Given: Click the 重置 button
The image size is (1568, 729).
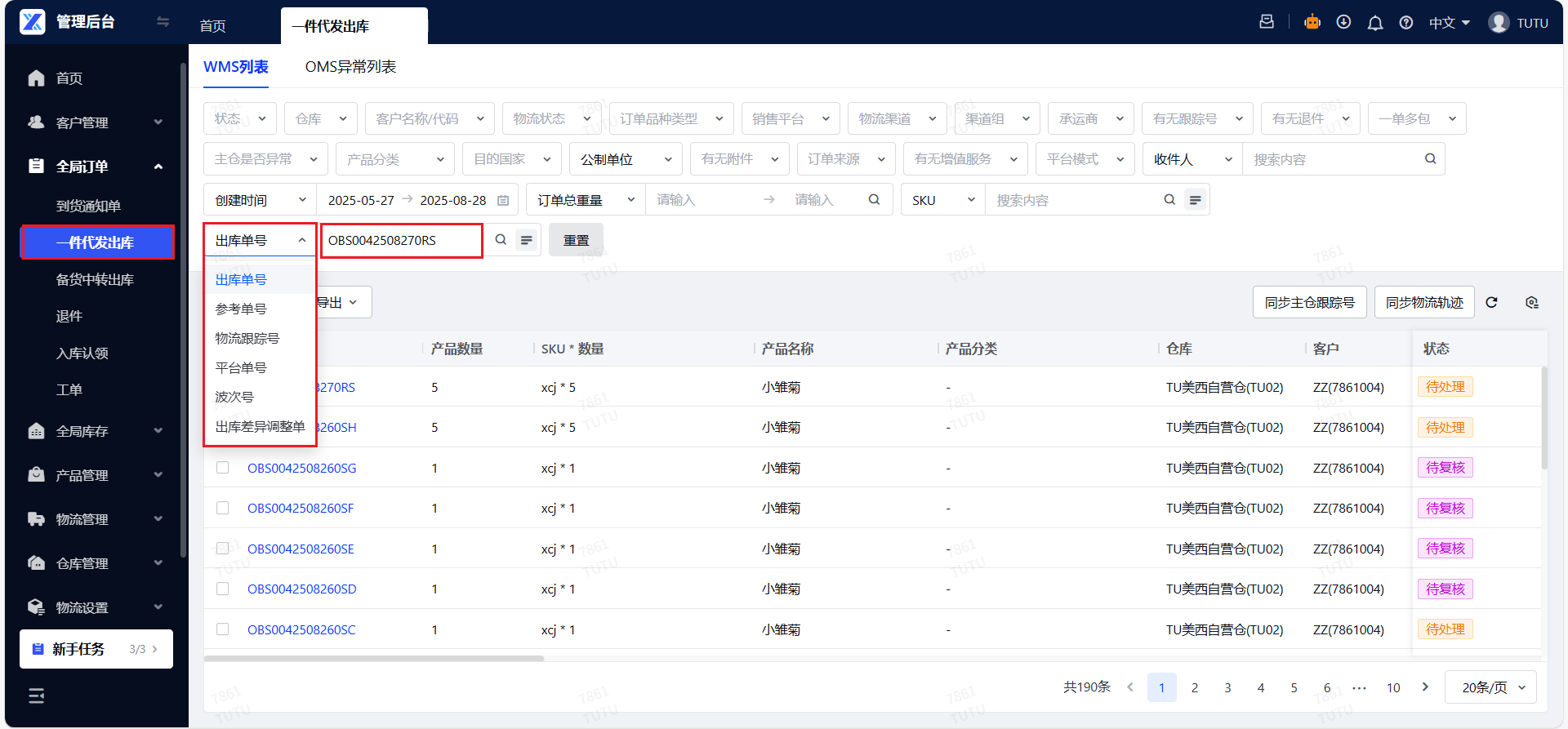Looking at the screenshot, I should [x=576, y=240].
